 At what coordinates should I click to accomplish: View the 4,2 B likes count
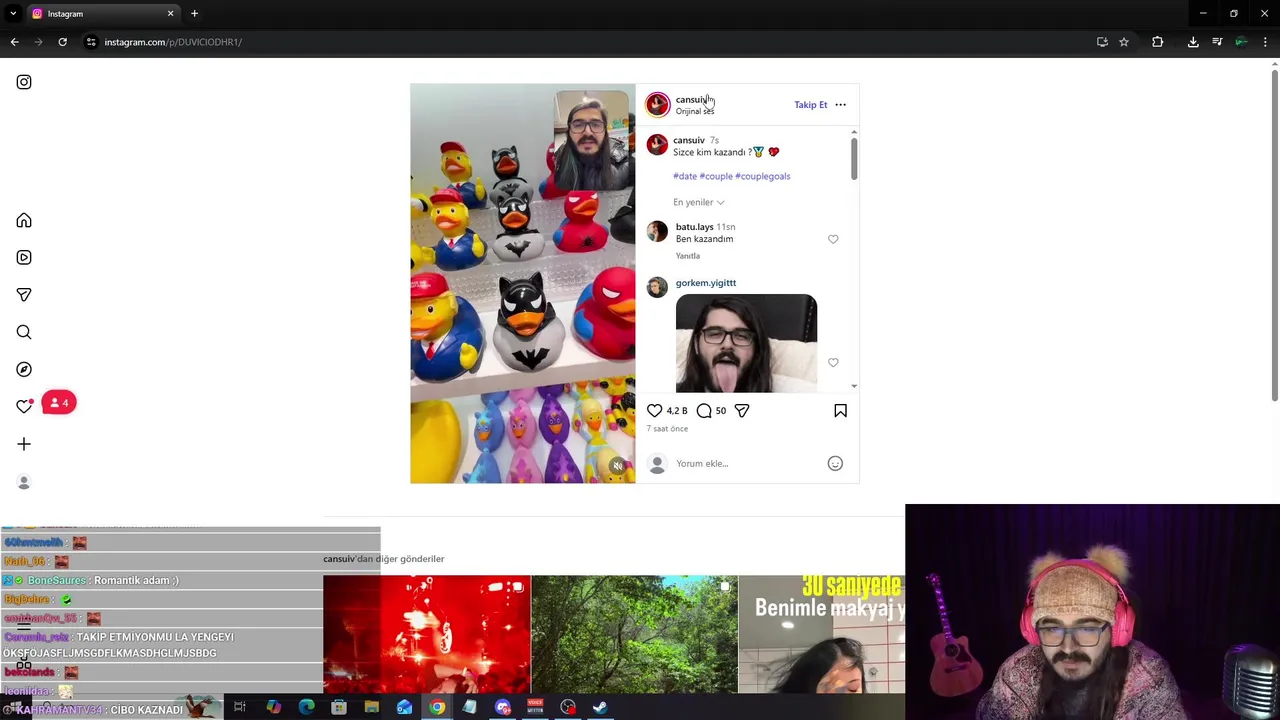point(677,410)
